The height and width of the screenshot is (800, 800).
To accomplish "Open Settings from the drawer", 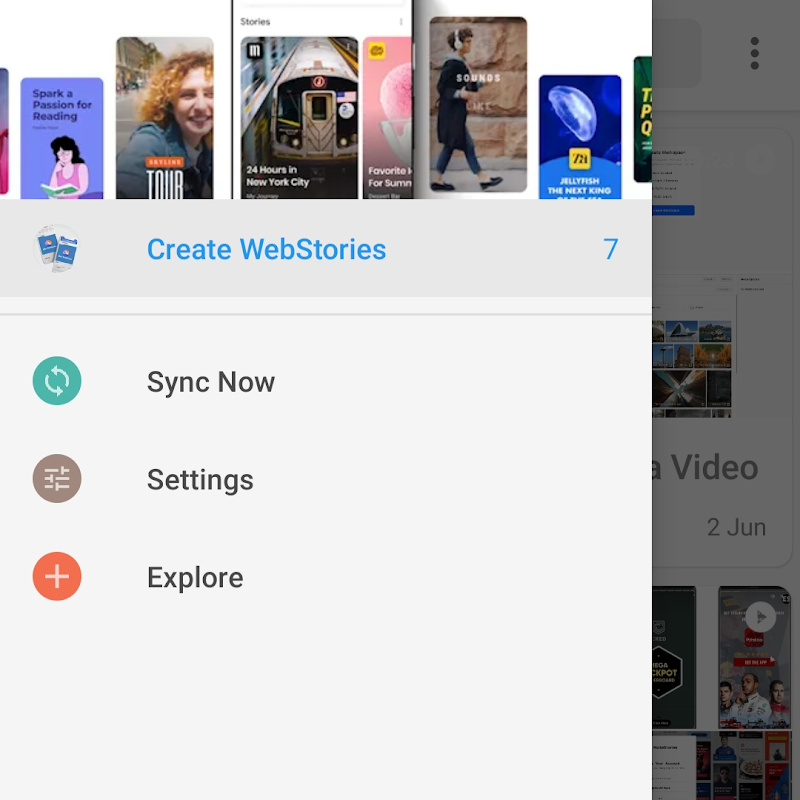I will pos(326,479).
